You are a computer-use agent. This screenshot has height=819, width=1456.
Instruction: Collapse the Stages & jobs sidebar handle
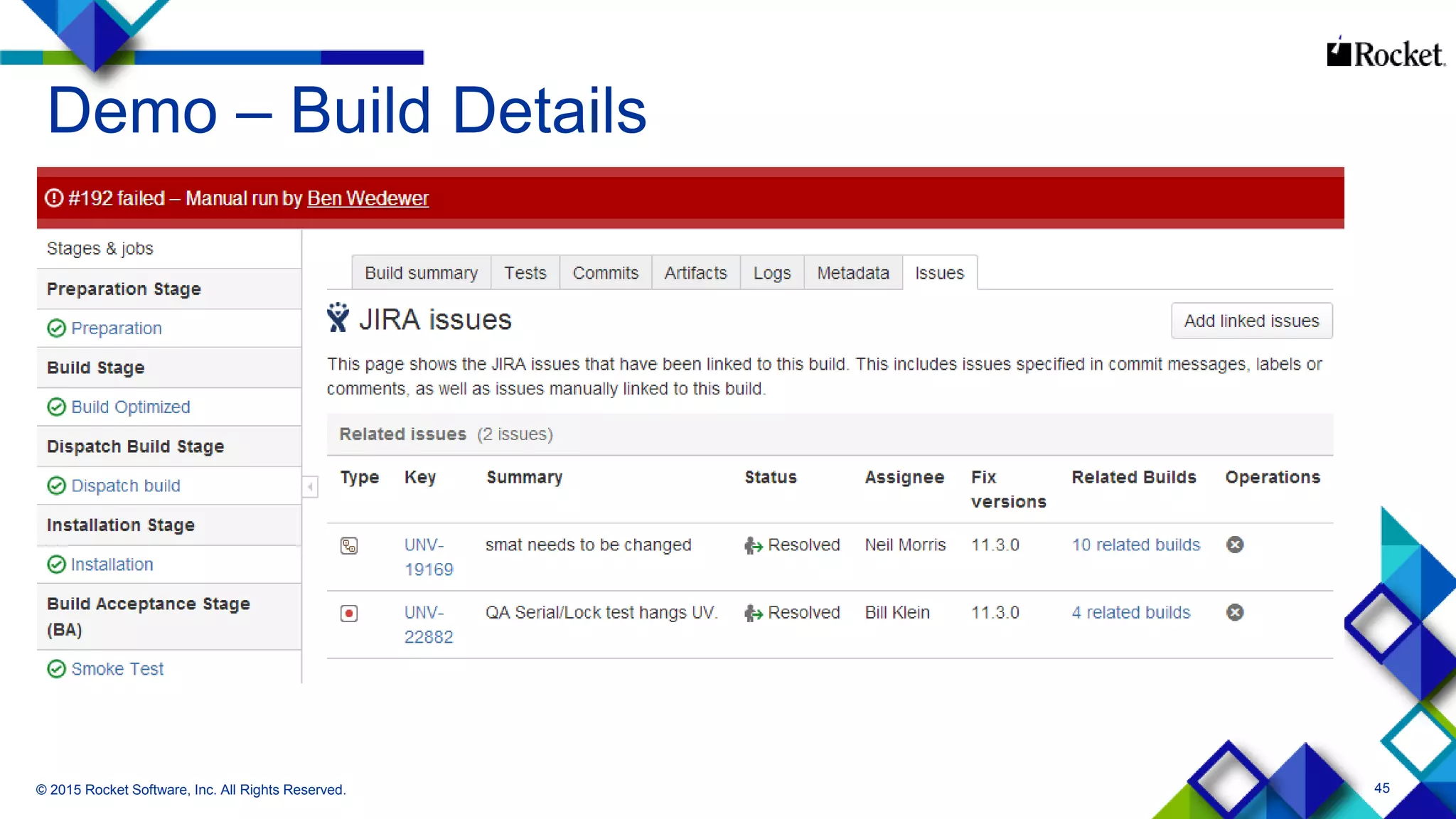(310, 487)
